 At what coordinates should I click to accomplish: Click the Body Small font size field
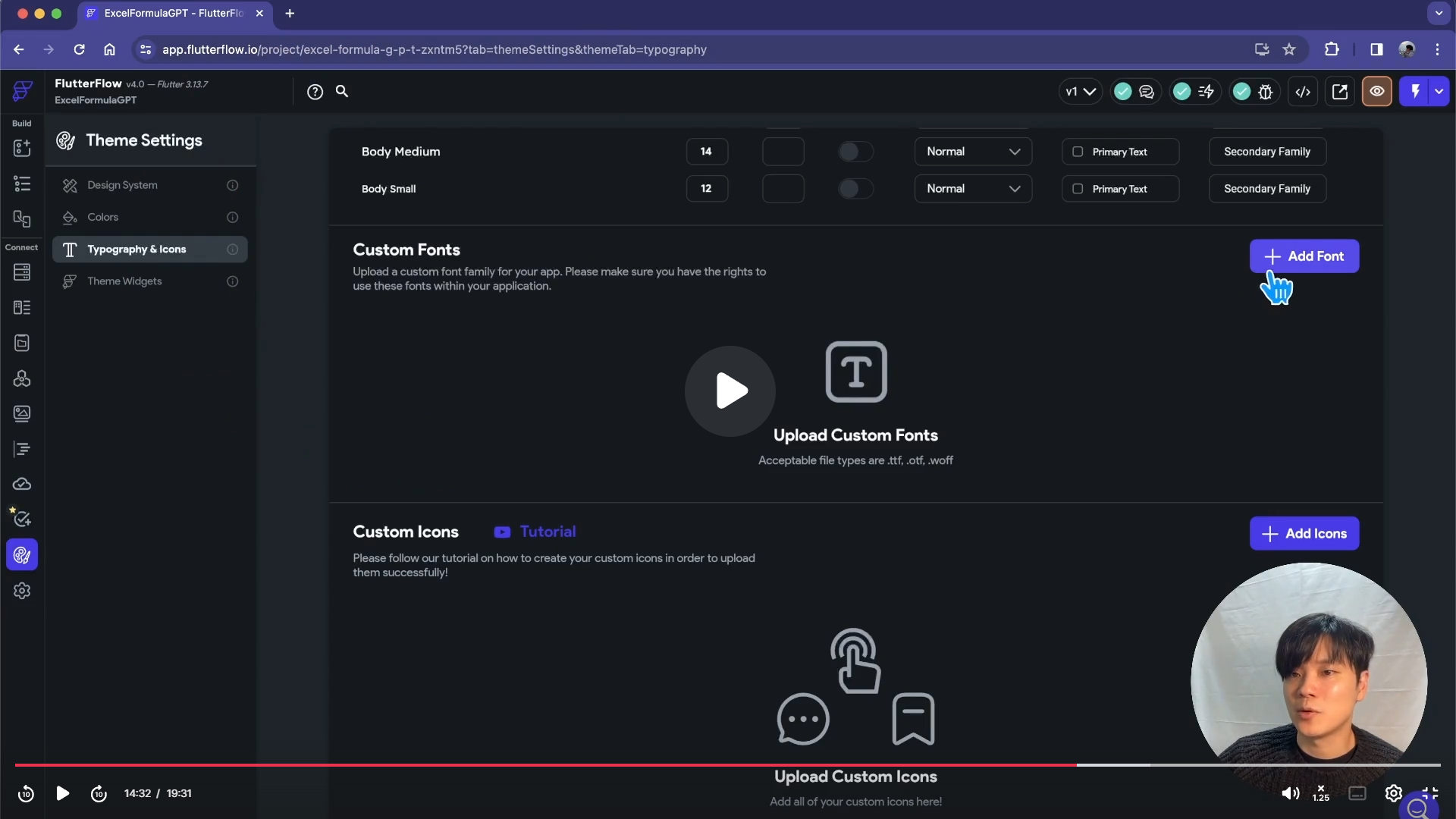(707, 189)
